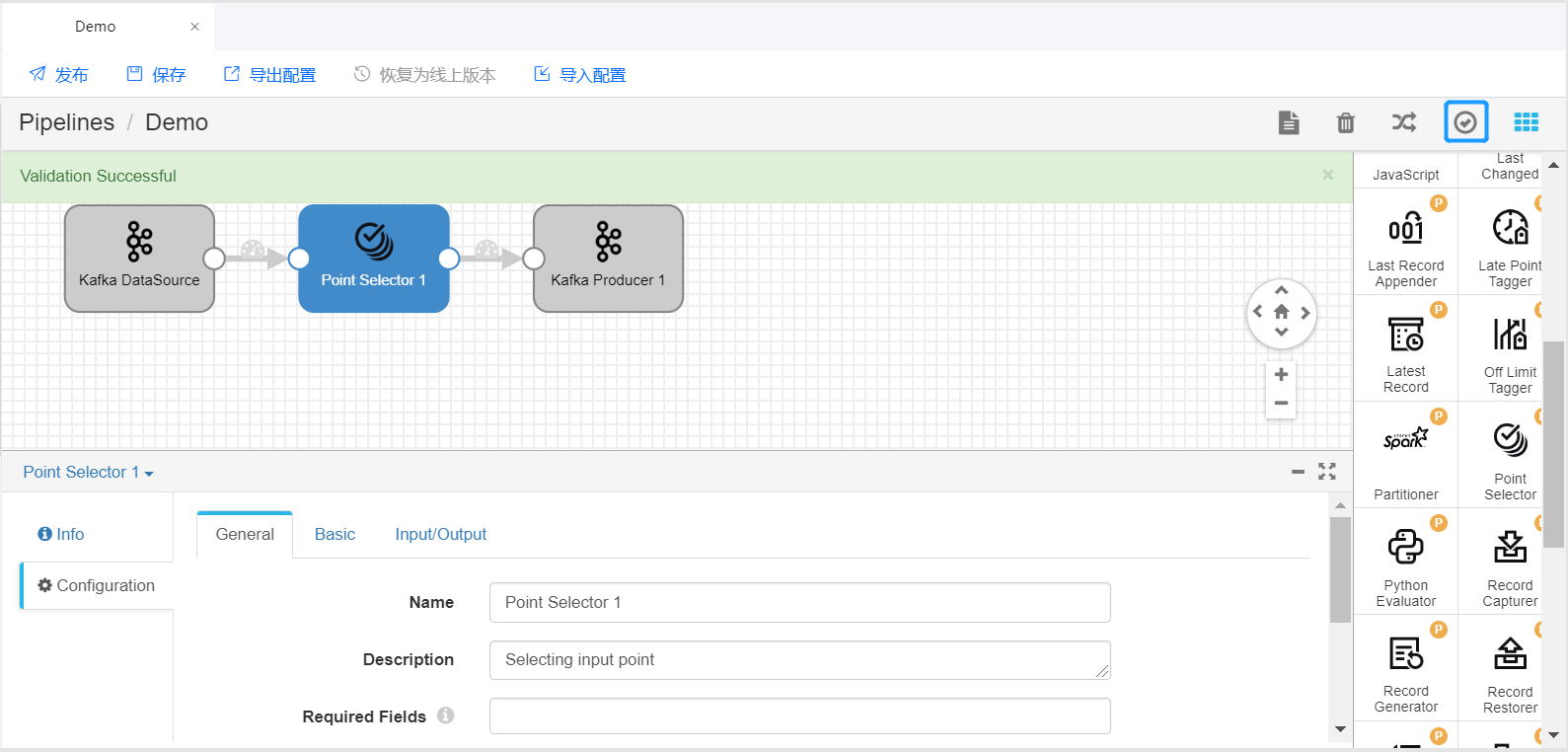
Task: Expand the Point Selector 1 dropdown
Action: 89,473
